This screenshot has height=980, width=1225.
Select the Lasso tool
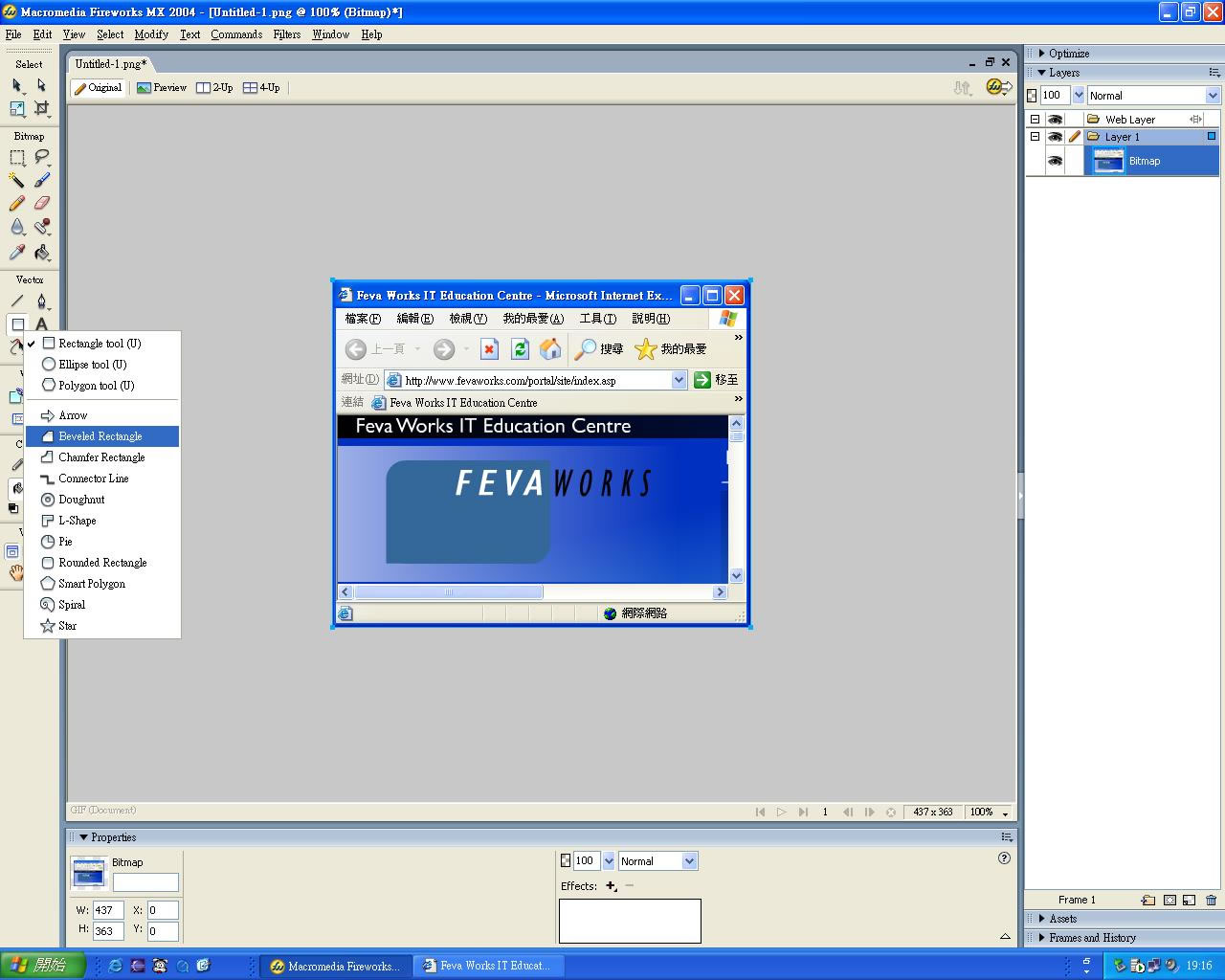pyautogui.click(x=41, y=157)
